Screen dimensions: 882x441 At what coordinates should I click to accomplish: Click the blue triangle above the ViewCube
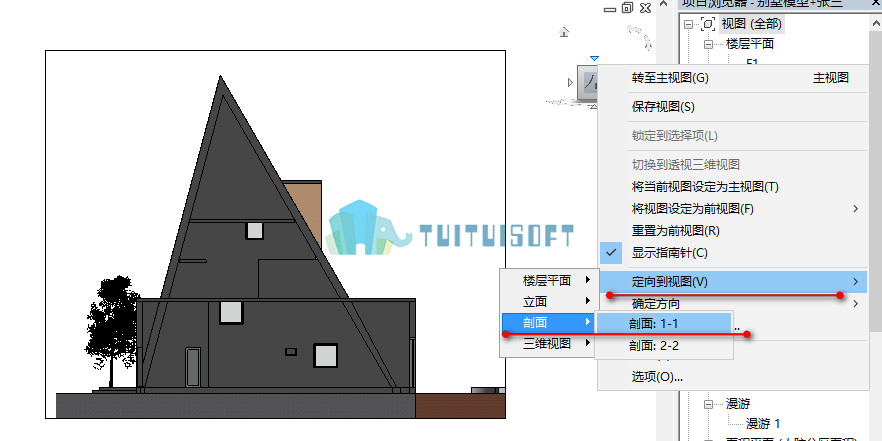(x=595, y=58)
